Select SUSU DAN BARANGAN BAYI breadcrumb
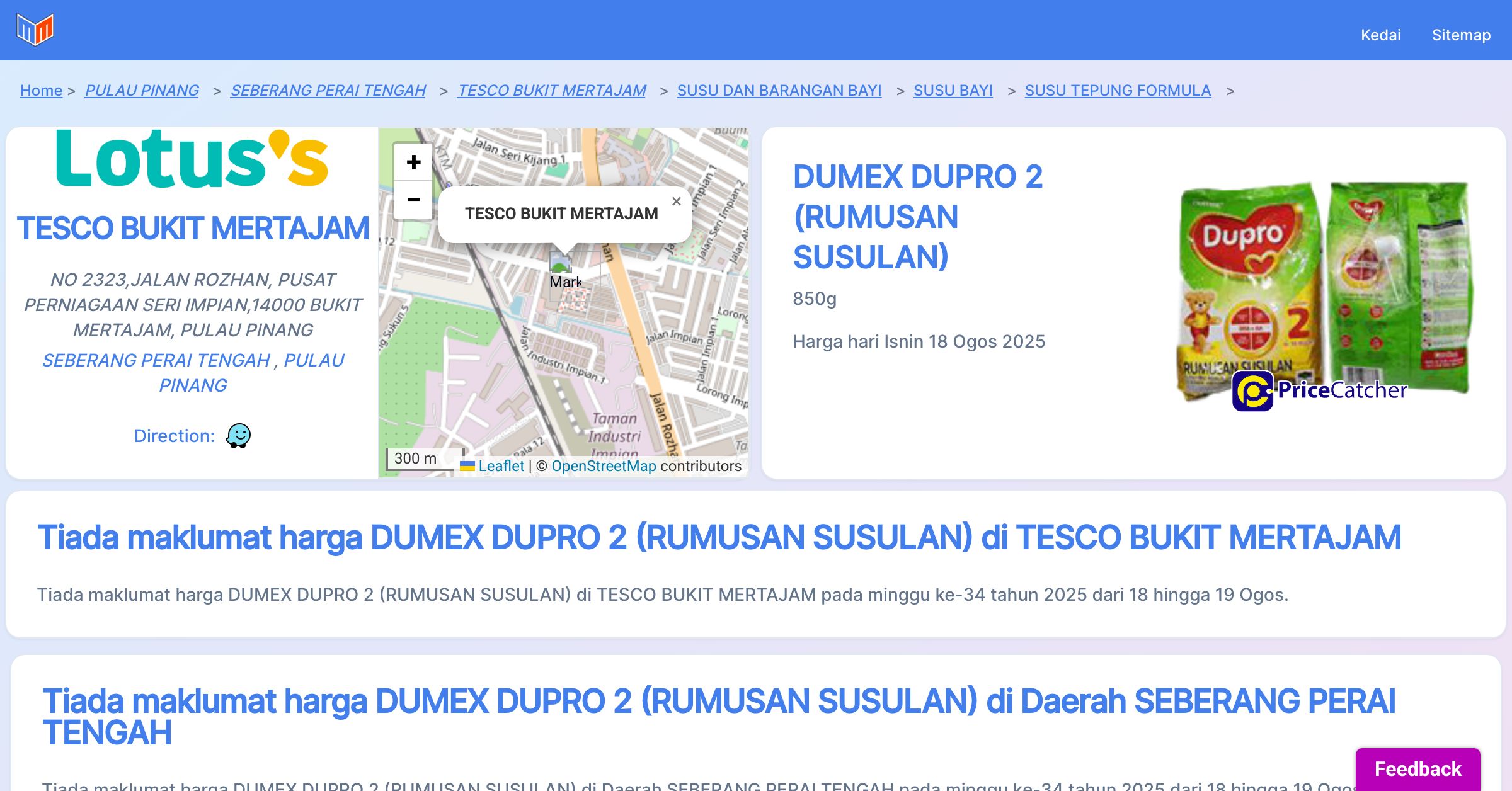1512x791 pixels. click(x=779, y=91)
